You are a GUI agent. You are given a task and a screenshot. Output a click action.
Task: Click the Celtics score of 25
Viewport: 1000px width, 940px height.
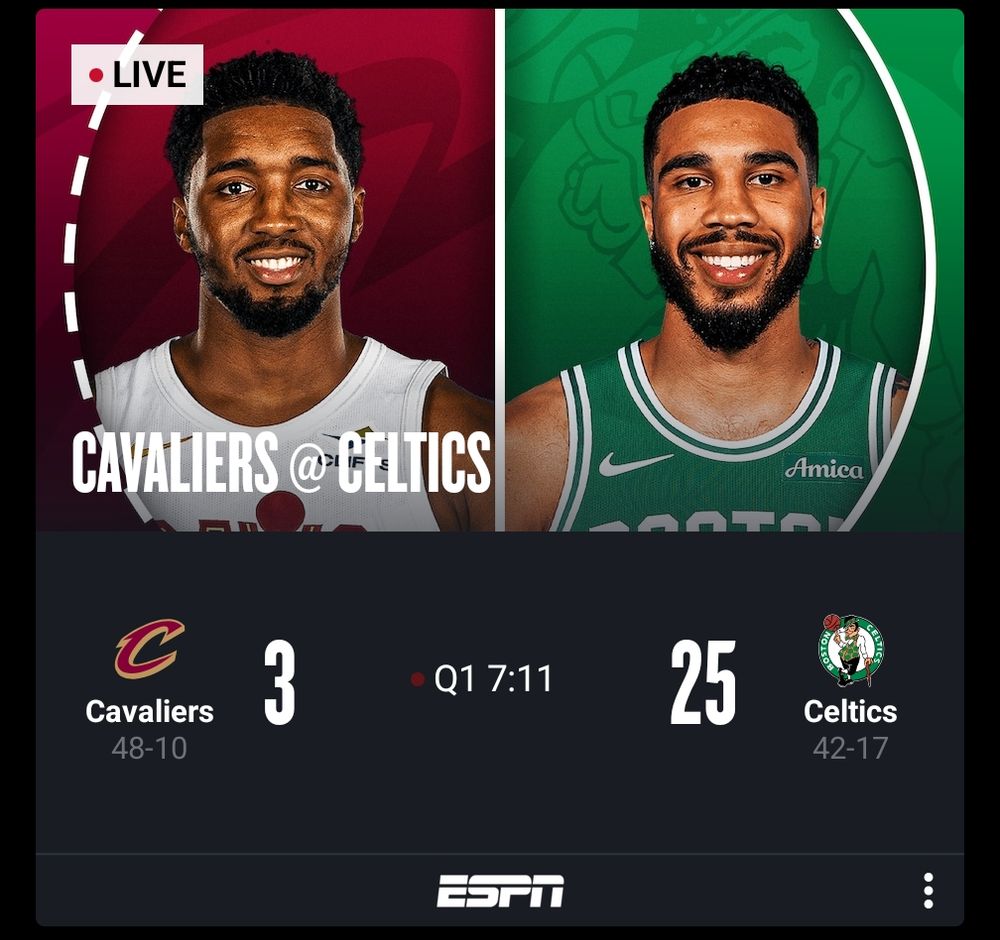(703, 683)
